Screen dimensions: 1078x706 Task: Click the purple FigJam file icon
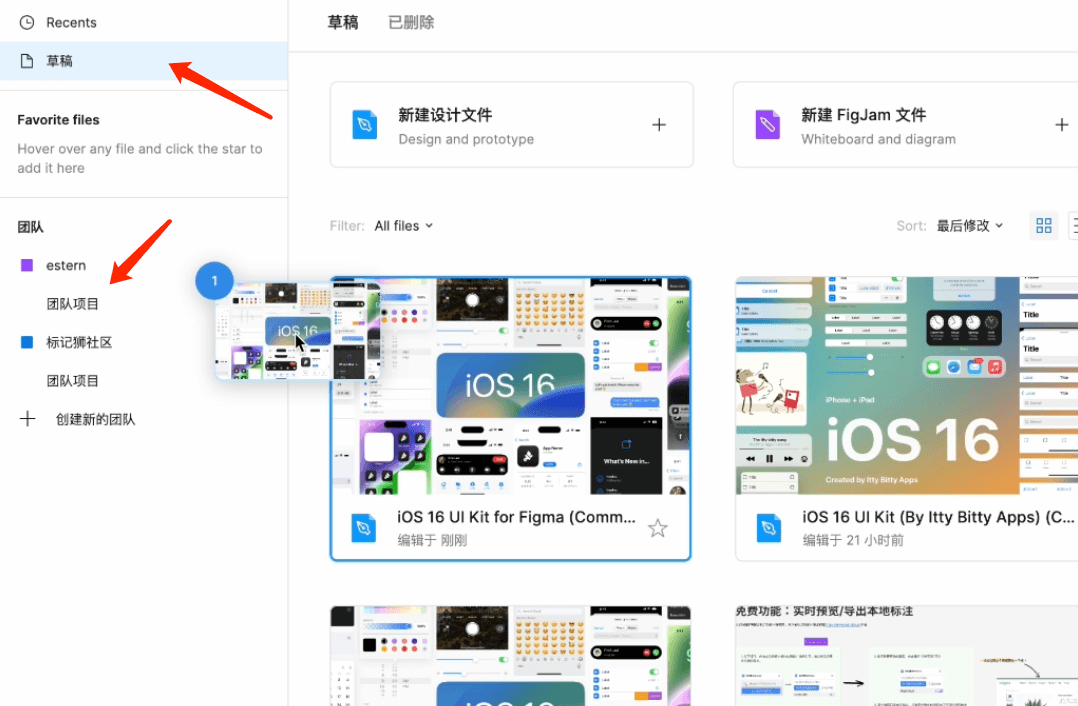[x=766, y=124]
